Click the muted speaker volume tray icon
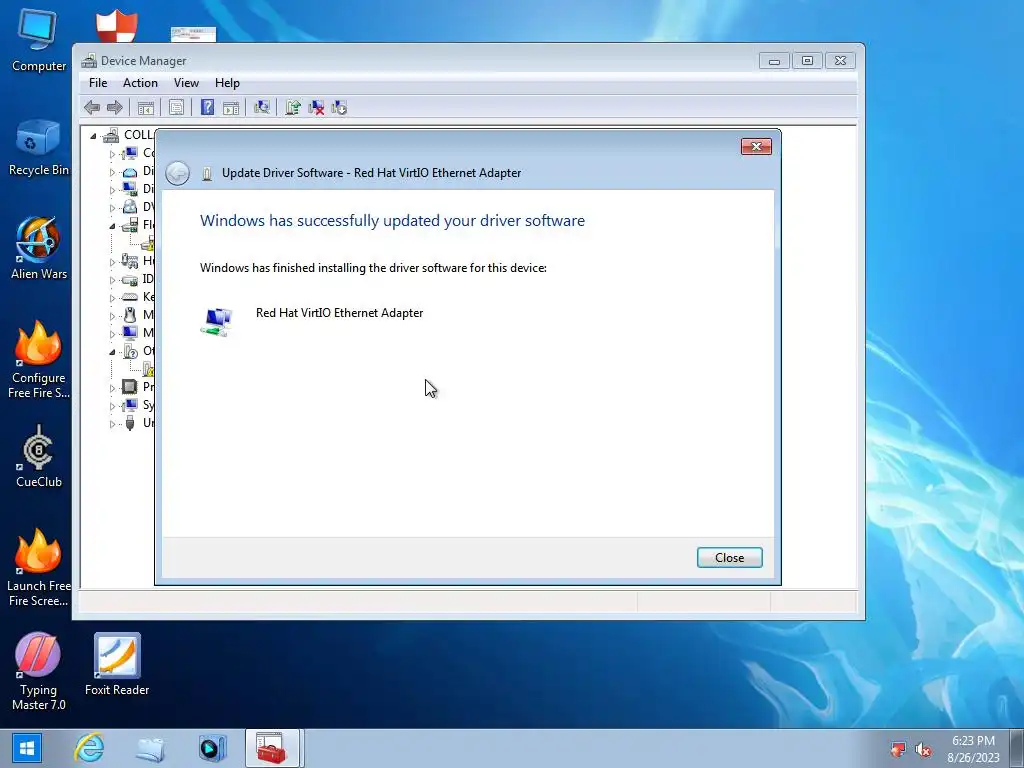Viewport: 1024px width, 768px height. coord(923,749)
